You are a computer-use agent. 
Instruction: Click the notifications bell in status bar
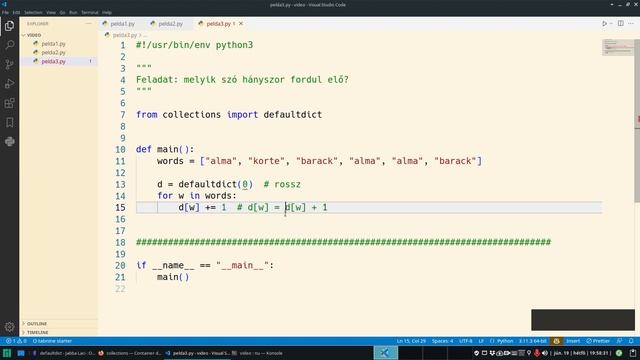pos(631,341)
